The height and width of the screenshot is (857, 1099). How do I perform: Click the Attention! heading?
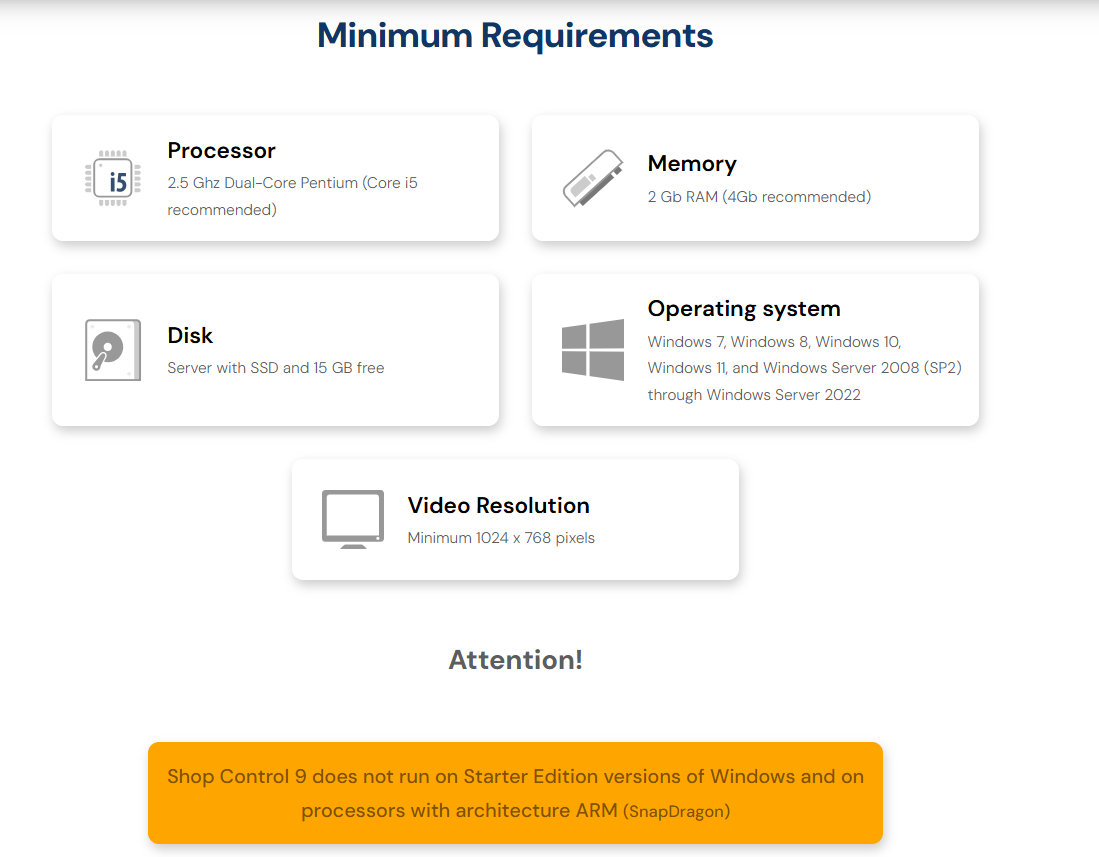coord(515,659)
